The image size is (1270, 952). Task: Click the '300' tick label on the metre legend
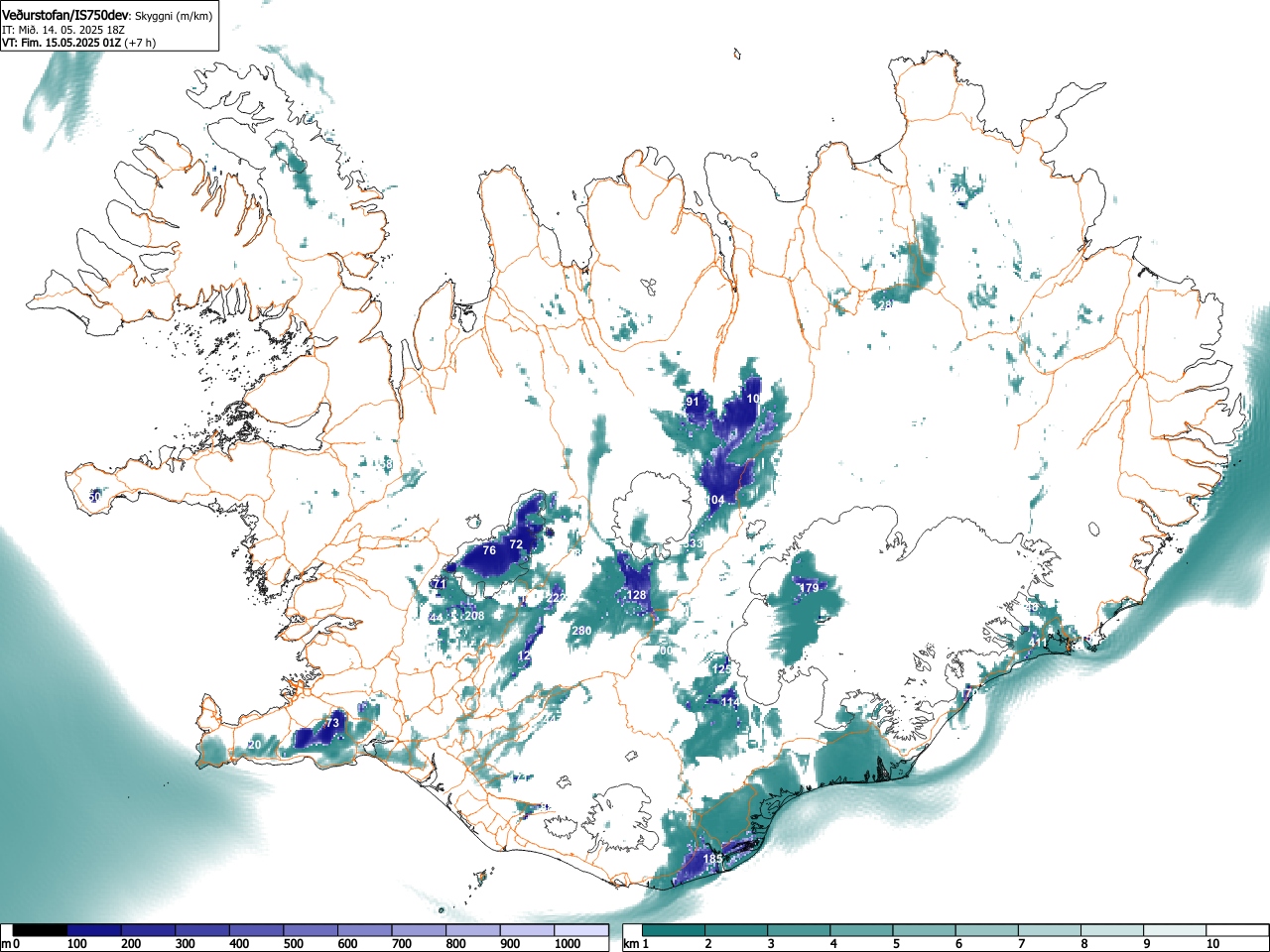coord(185,944)
